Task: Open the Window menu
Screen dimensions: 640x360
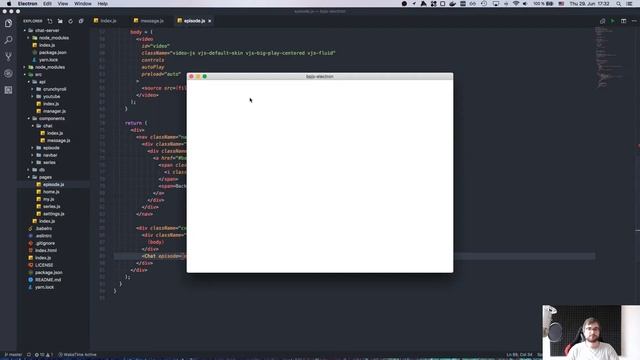Action: [x=82, y=4]
